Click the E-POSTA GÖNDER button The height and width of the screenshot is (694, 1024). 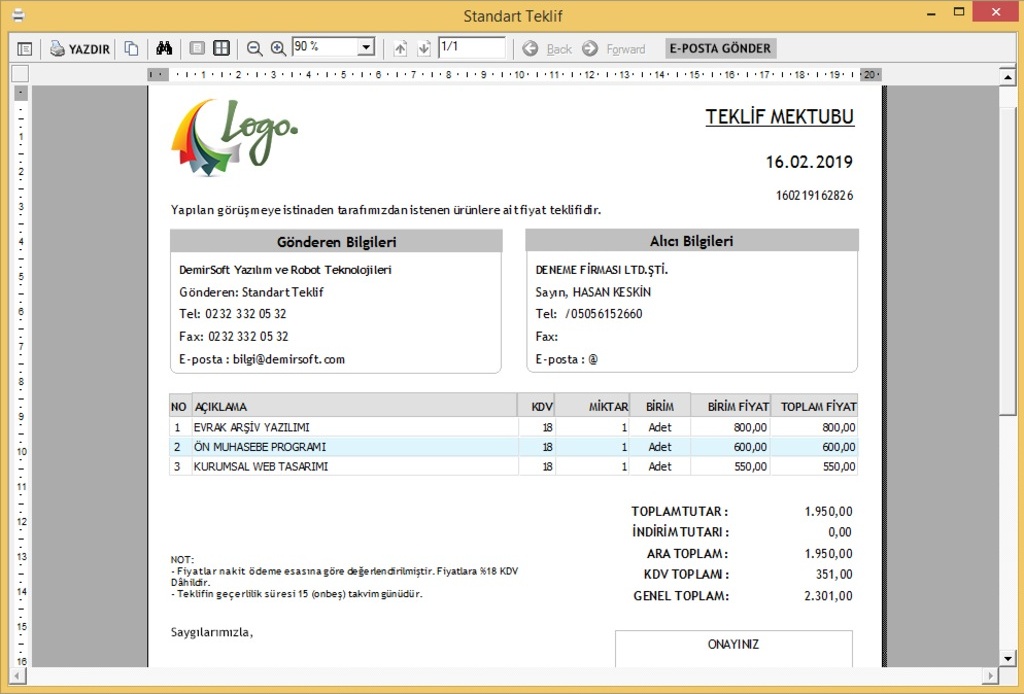[x=720, y=48]
